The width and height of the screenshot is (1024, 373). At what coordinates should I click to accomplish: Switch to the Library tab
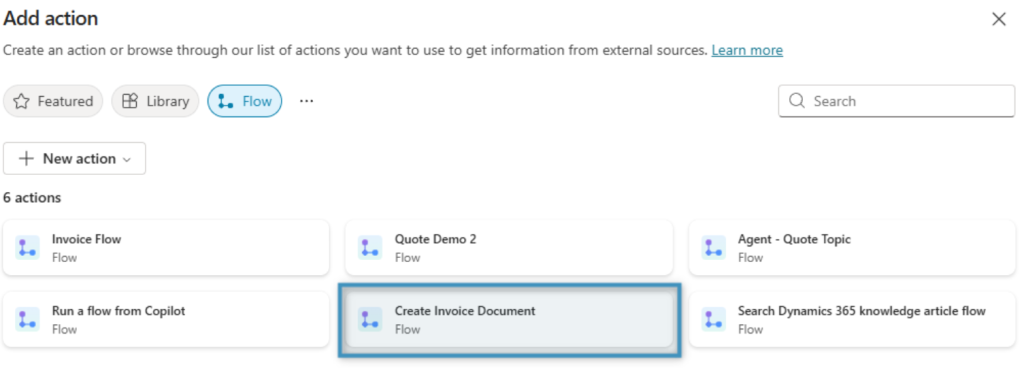tap(155, 101)
